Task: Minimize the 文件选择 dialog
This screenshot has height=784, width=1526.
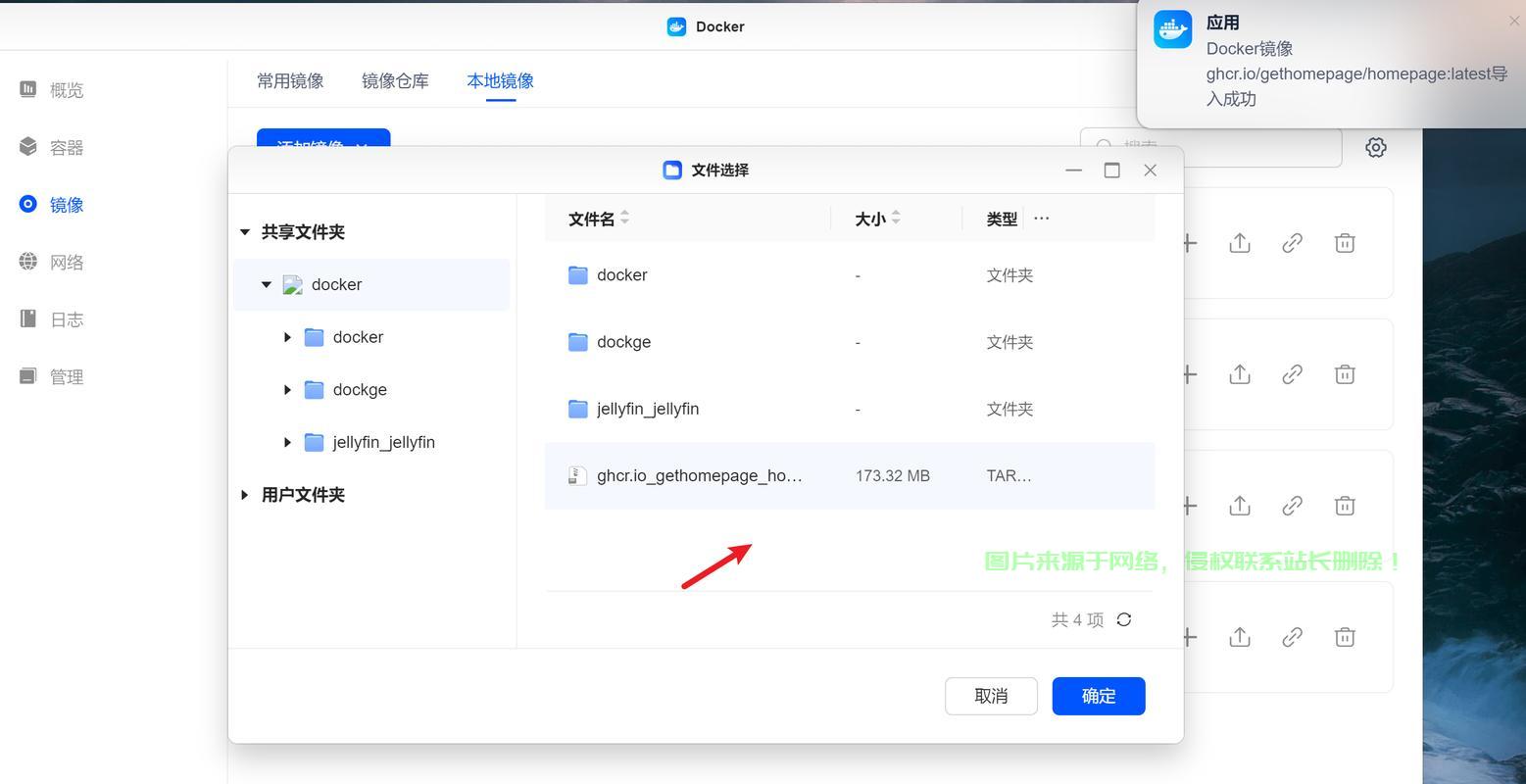Action: (x=1074, y=171)
